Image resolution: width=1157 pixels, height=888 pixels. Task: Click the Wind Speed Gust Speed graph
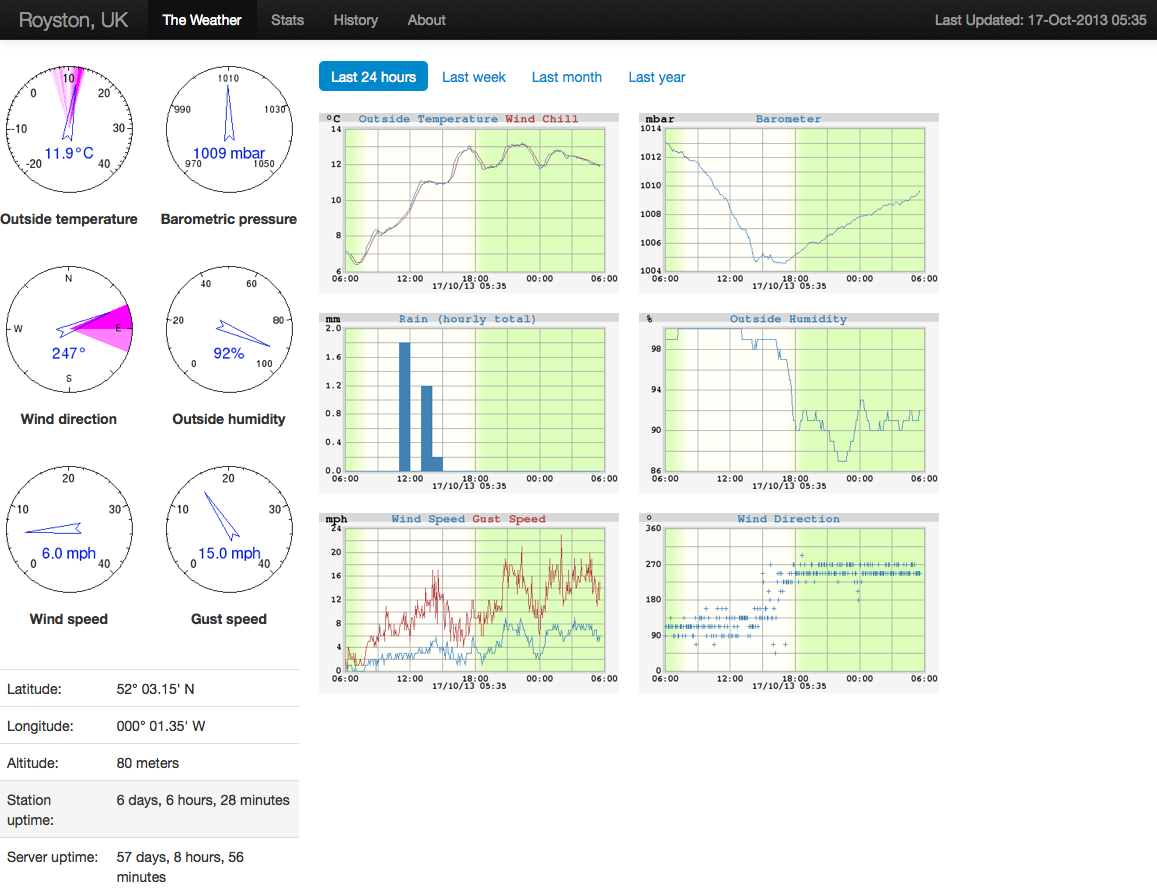468,602
